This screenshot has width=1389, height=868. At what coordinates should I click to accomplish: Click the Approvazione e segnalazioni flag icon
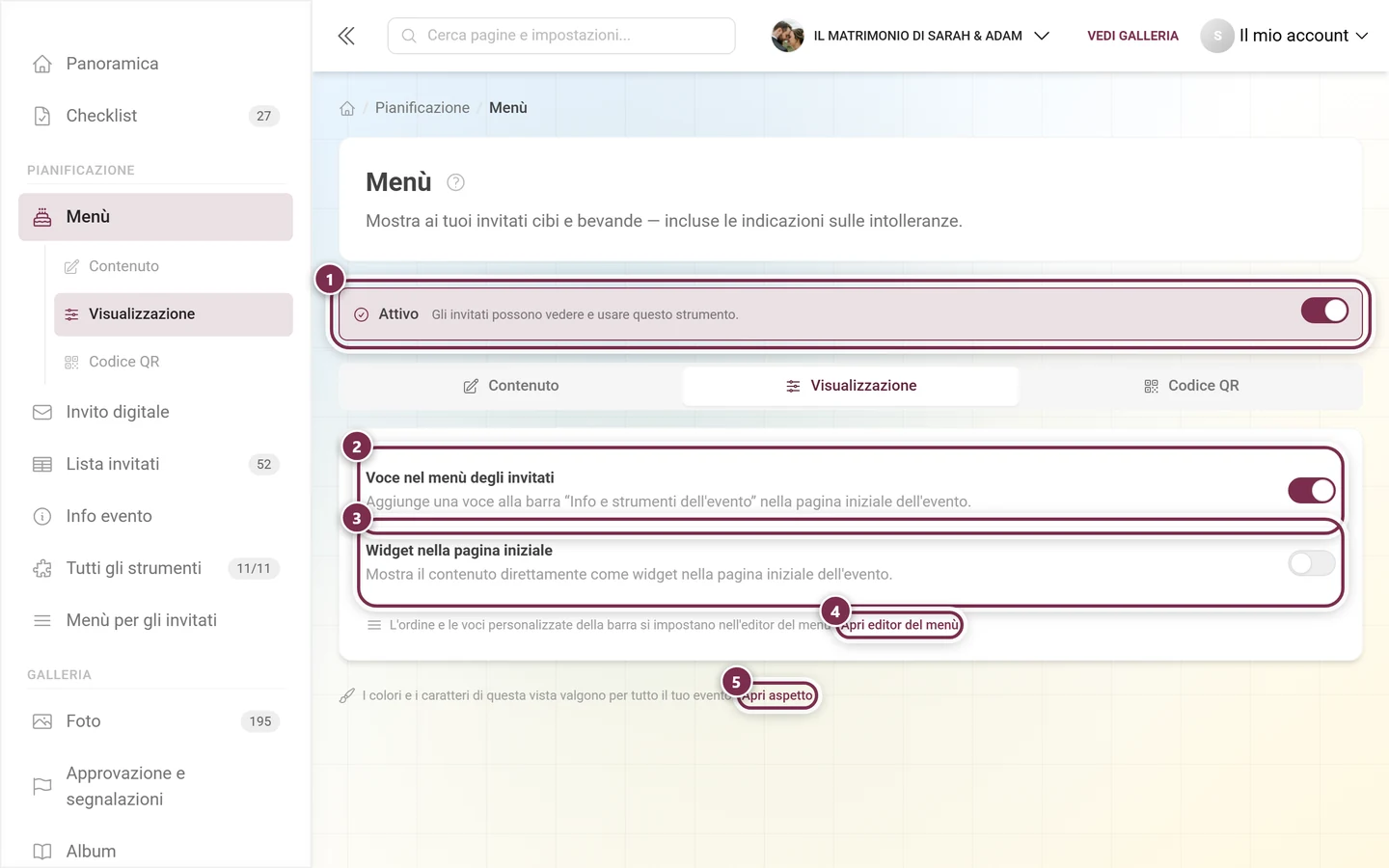(42, 786)
